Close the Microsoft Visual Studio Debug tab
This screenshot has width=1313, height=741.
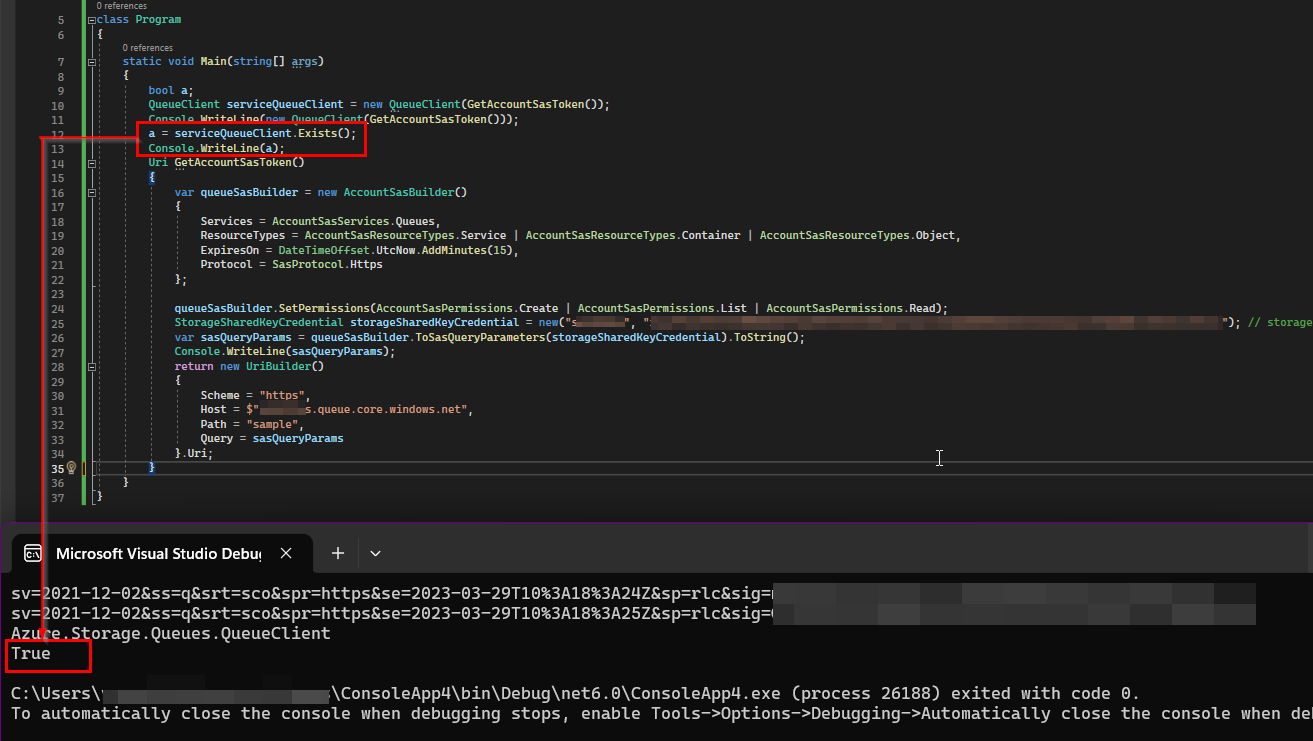pyautogui.click(x=286, y=553)
